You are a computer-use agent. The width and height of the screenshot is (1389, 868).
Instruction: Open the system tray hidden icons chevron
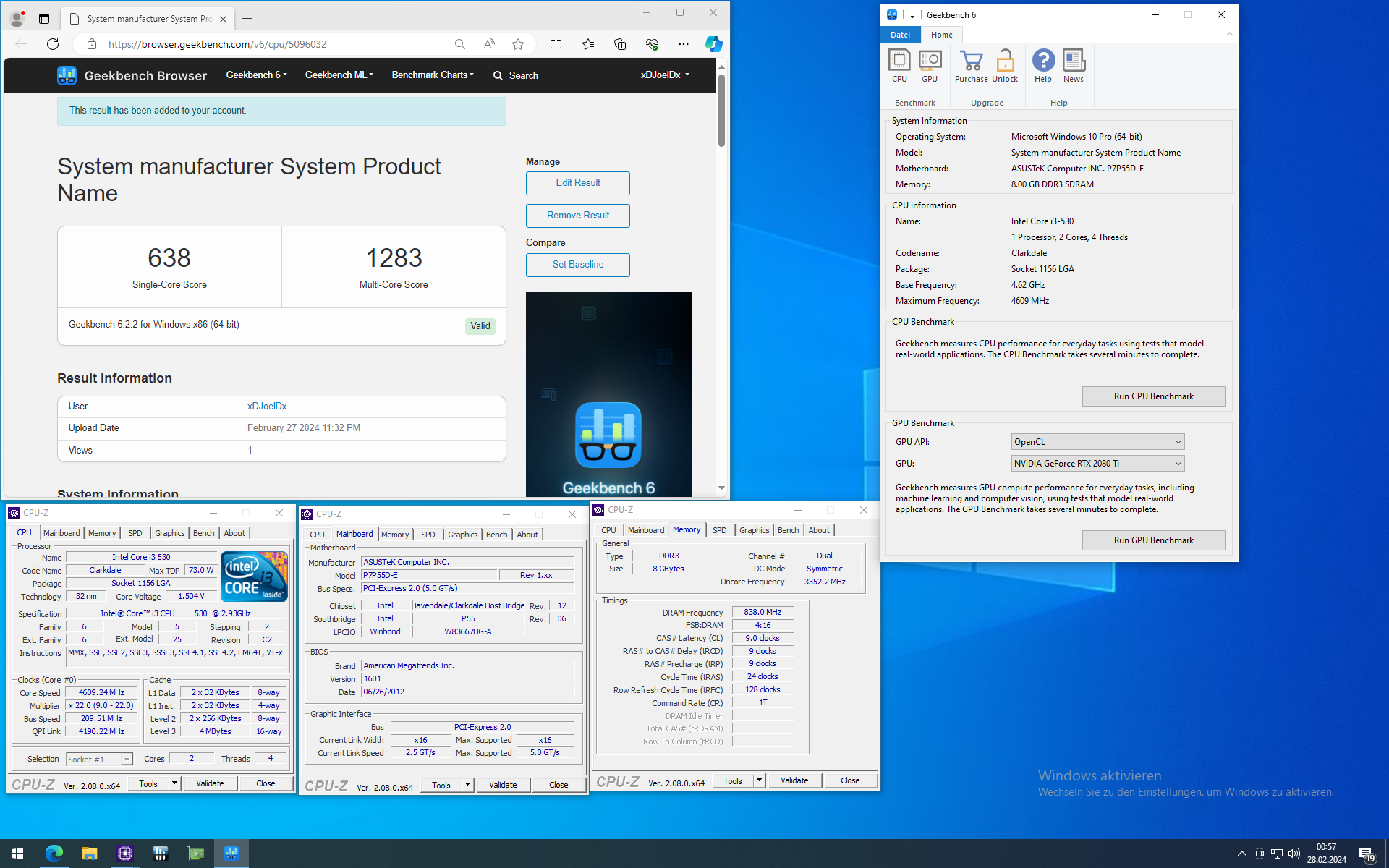1242,854
